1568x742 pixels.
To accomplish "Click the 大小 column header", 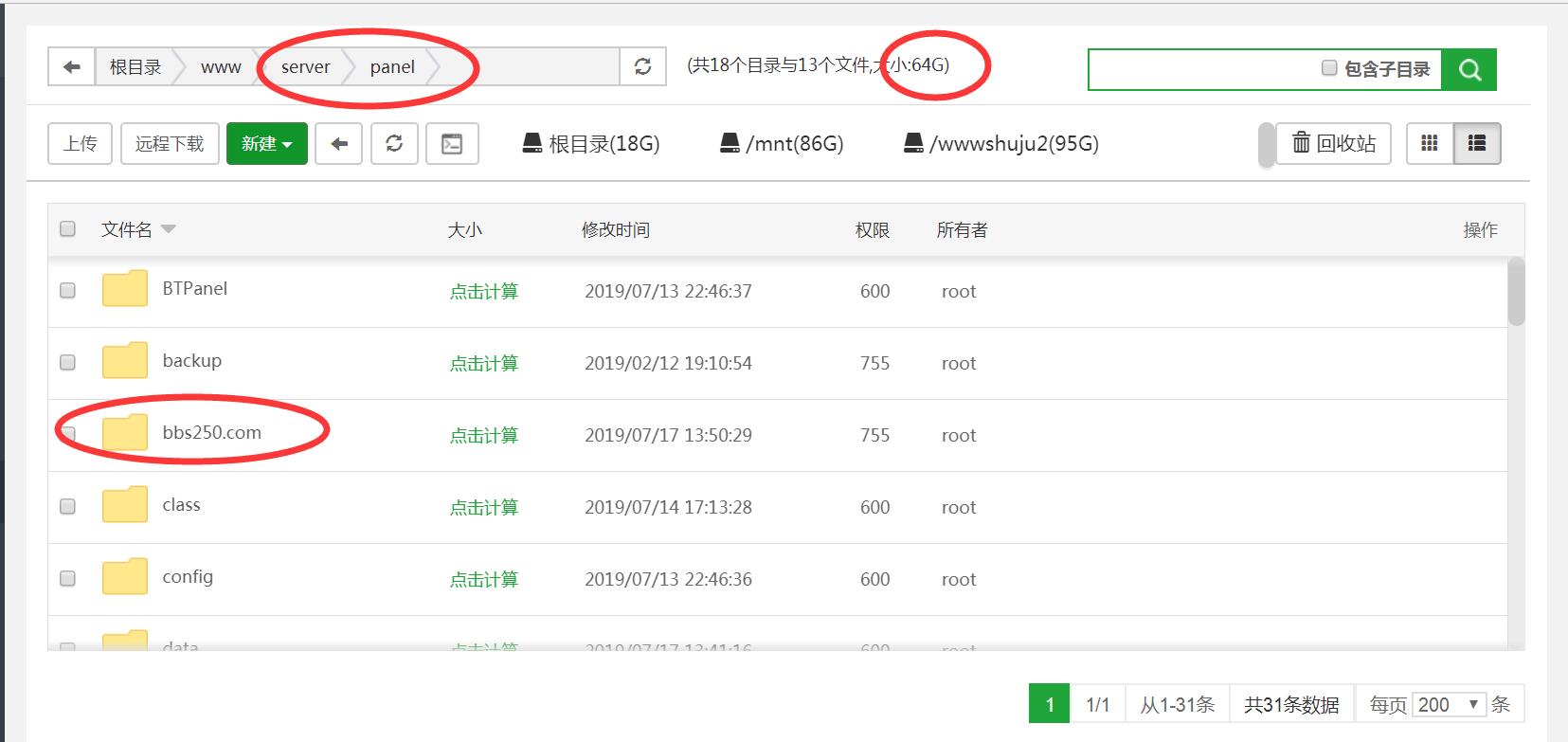I will (x=465, y=230).
